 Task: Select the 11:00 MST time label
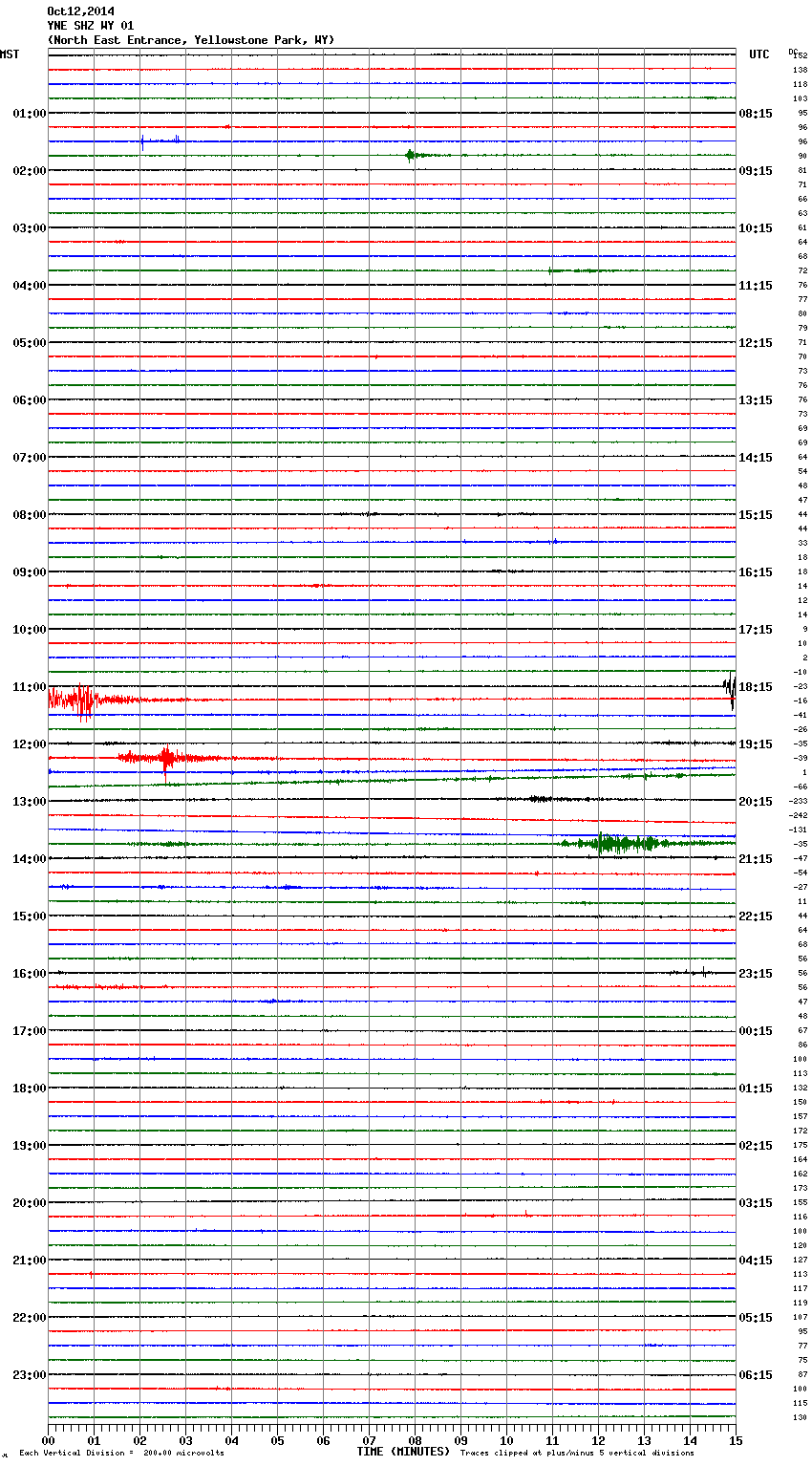click(30, 687)
